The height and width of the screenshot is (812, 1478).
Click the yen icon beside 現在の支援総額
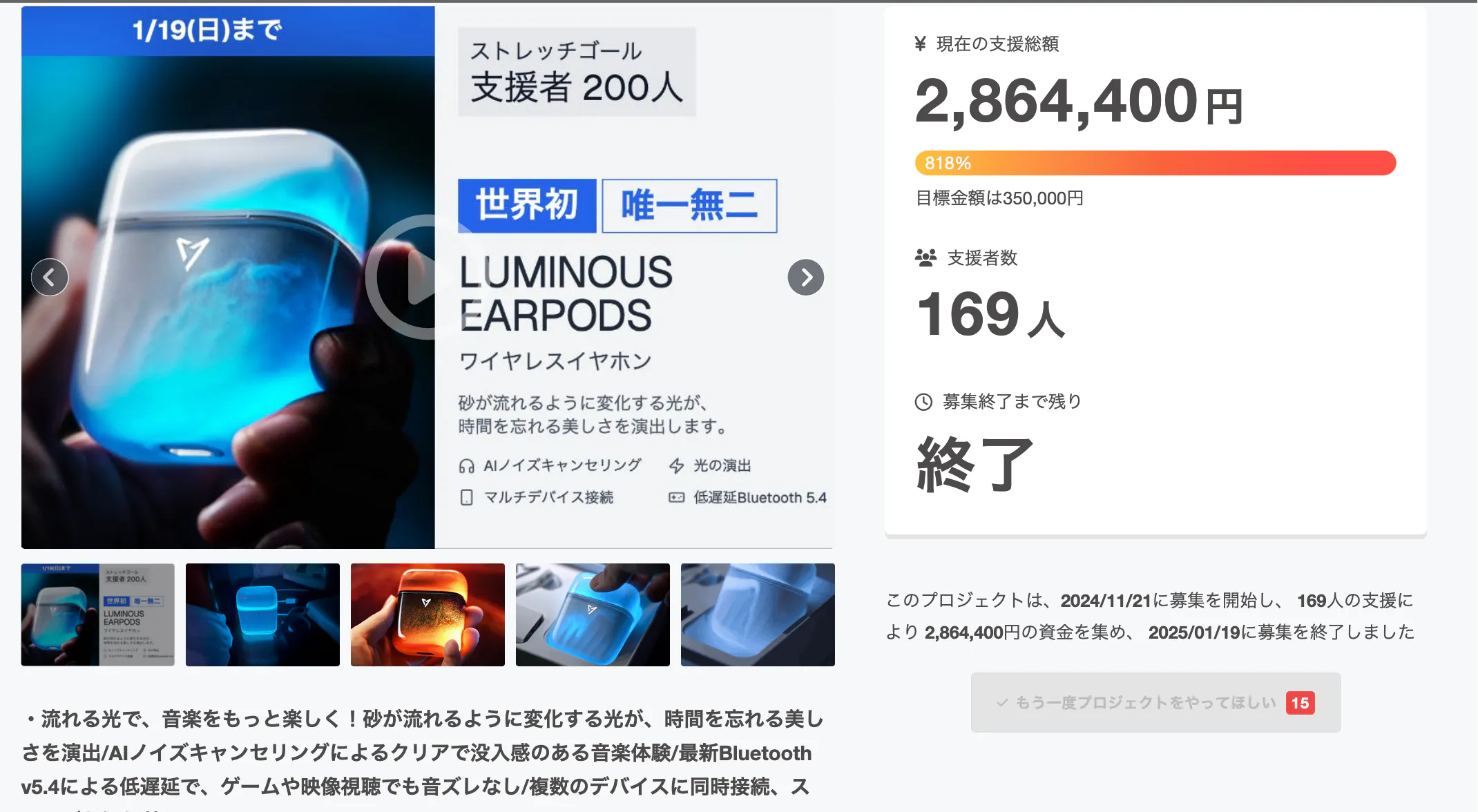point(920,44)
